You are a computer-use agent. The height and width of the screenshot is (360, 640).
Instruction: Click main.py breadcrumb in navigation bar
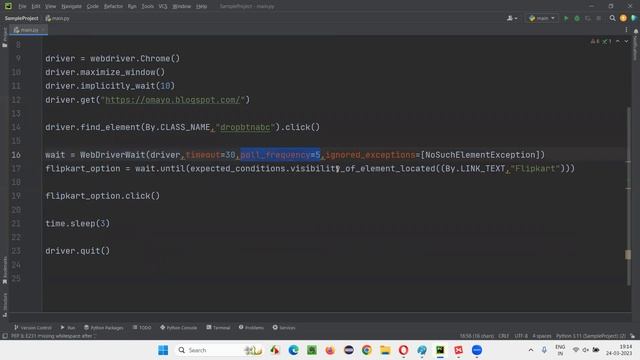click(58, 18)
